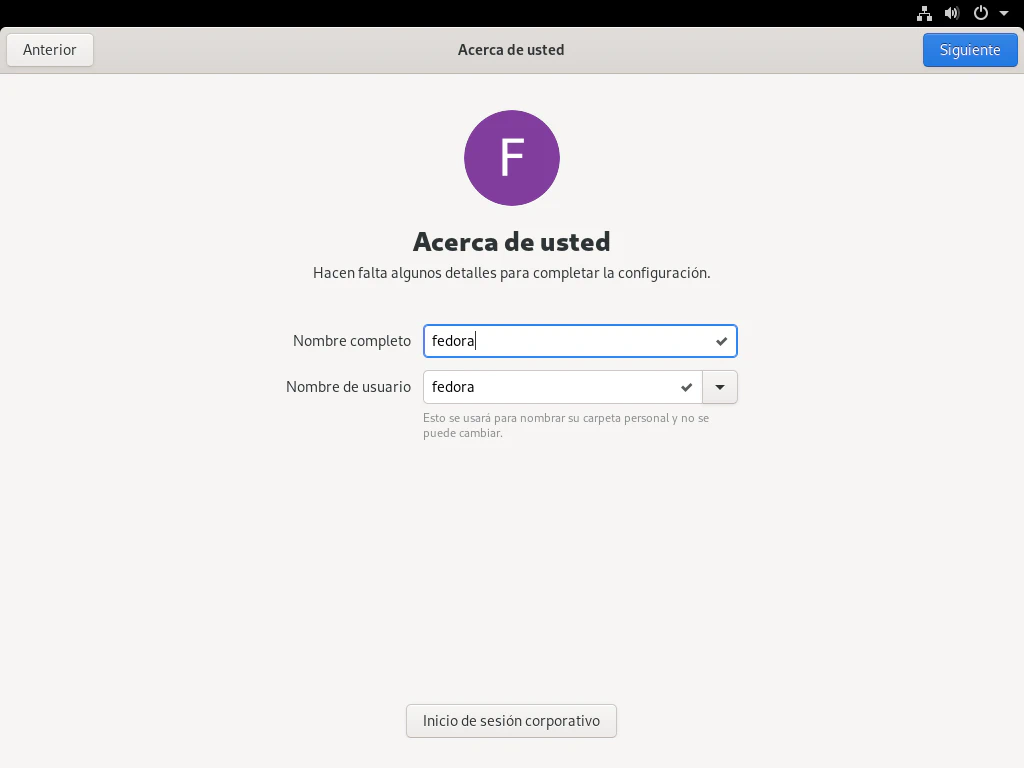Open the username suggestions dropdown arrow

click(720, 387)
